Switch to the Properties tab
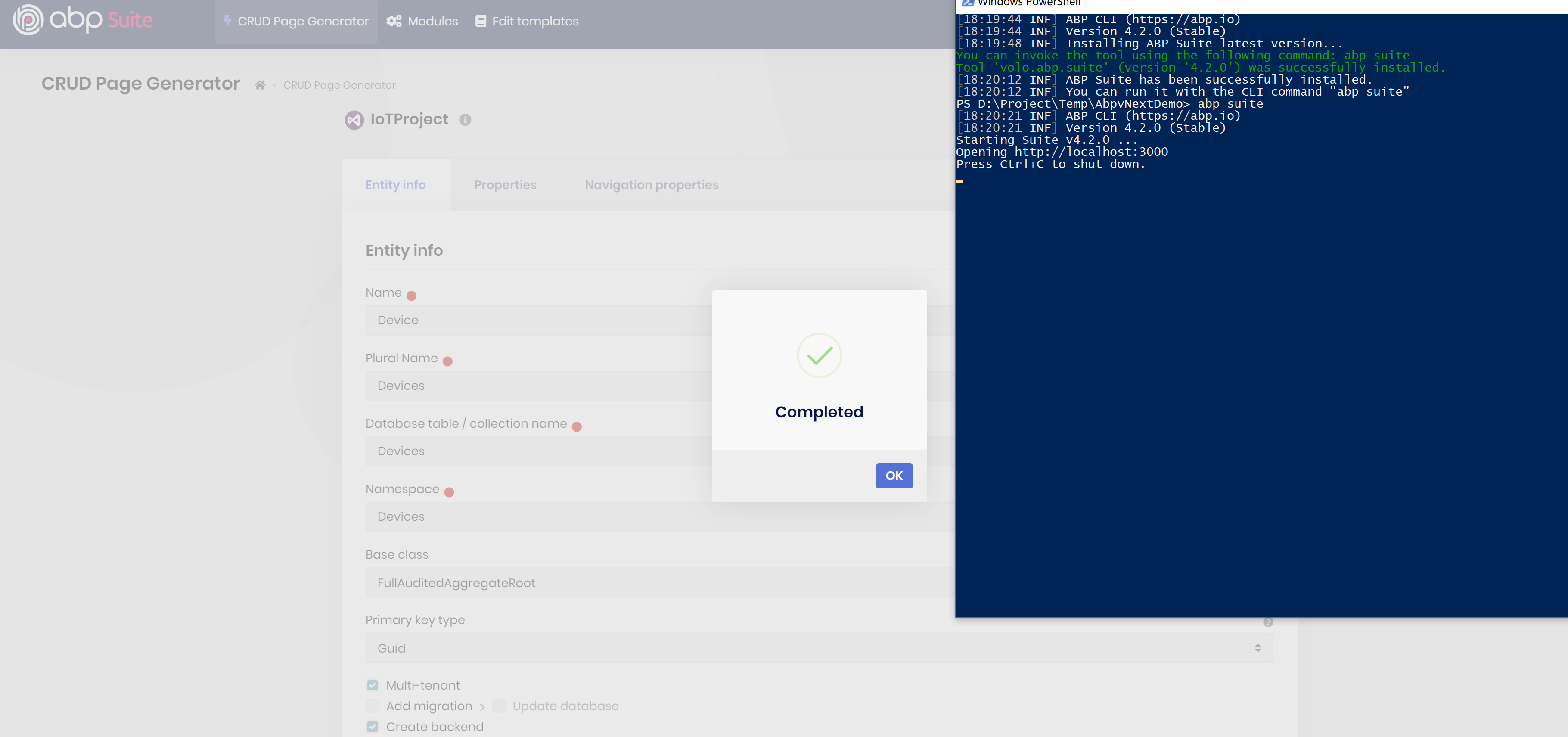The image size is (1568, 737). click(505, 185)
